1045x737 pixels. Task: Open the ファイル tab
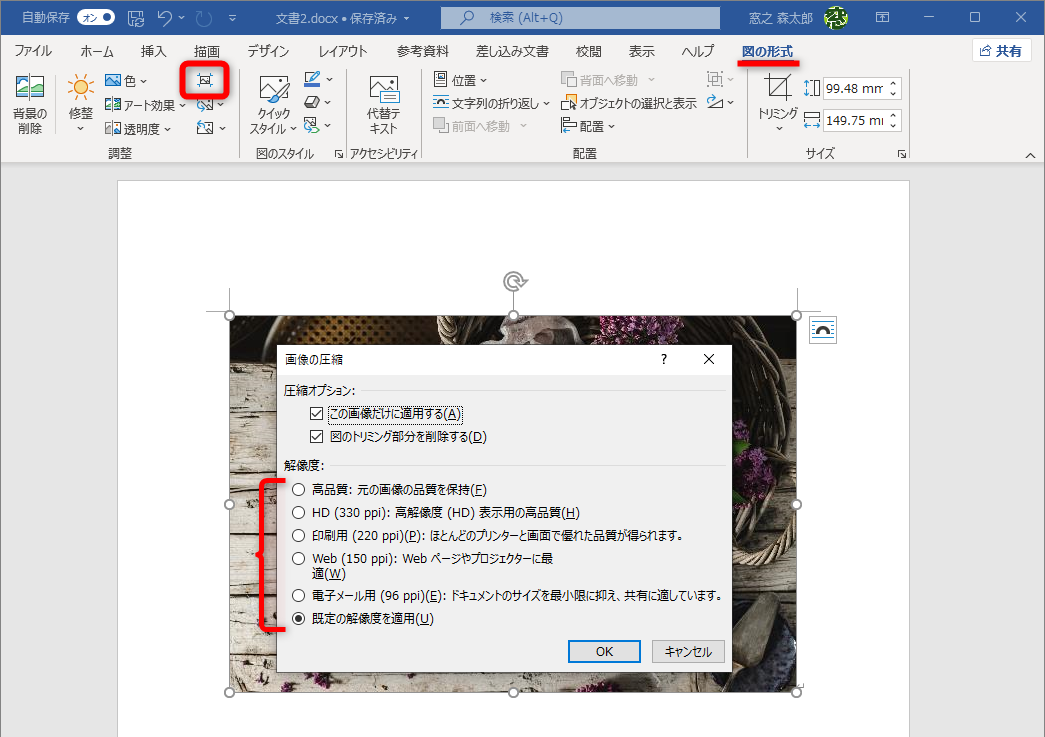click(x=33, y=51)
